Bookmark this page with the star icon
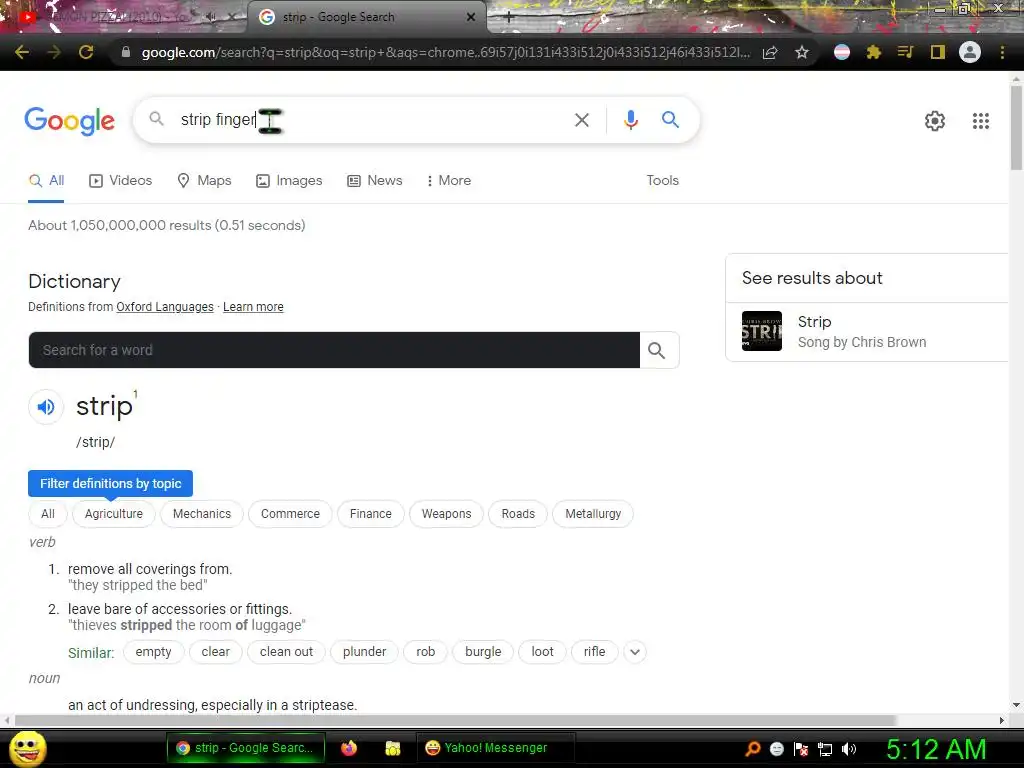The height and width of the screenshot is (768, 1024). point(802,52)
